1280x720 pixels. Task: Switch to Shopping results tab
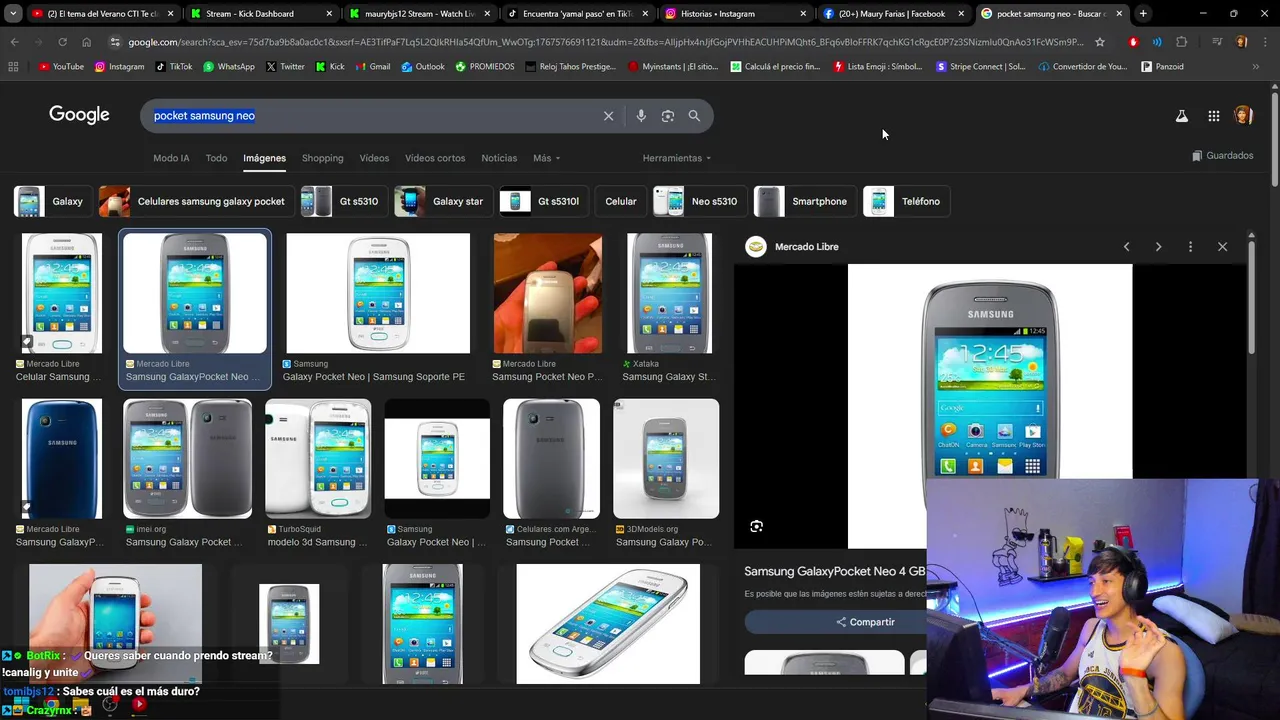click(322, 158)
